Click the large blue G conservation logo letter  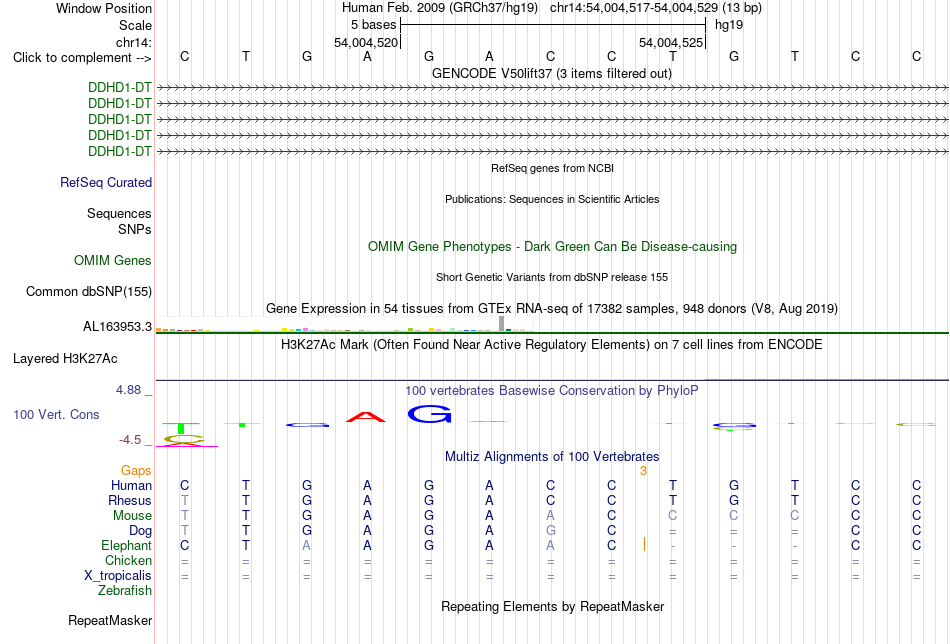(430, 414)
